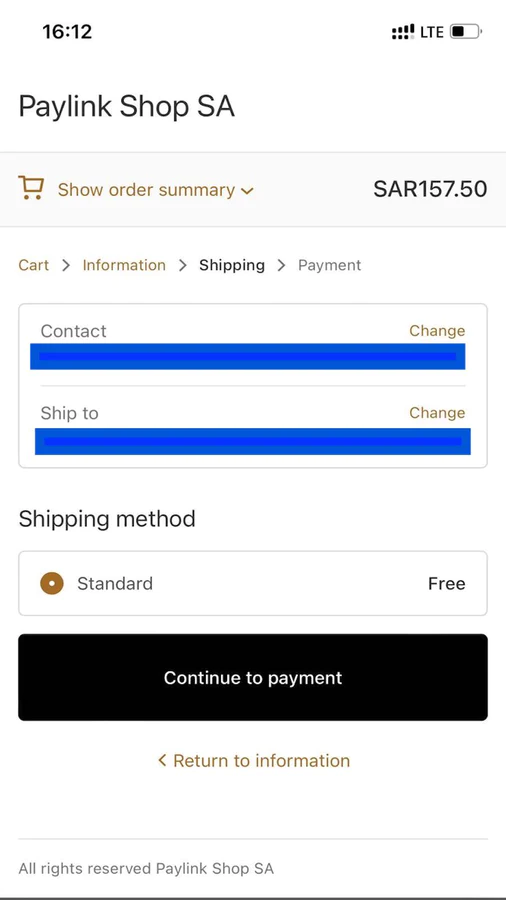
Task: Click the order summary dropdown chevron
Action: pos(247,191)
